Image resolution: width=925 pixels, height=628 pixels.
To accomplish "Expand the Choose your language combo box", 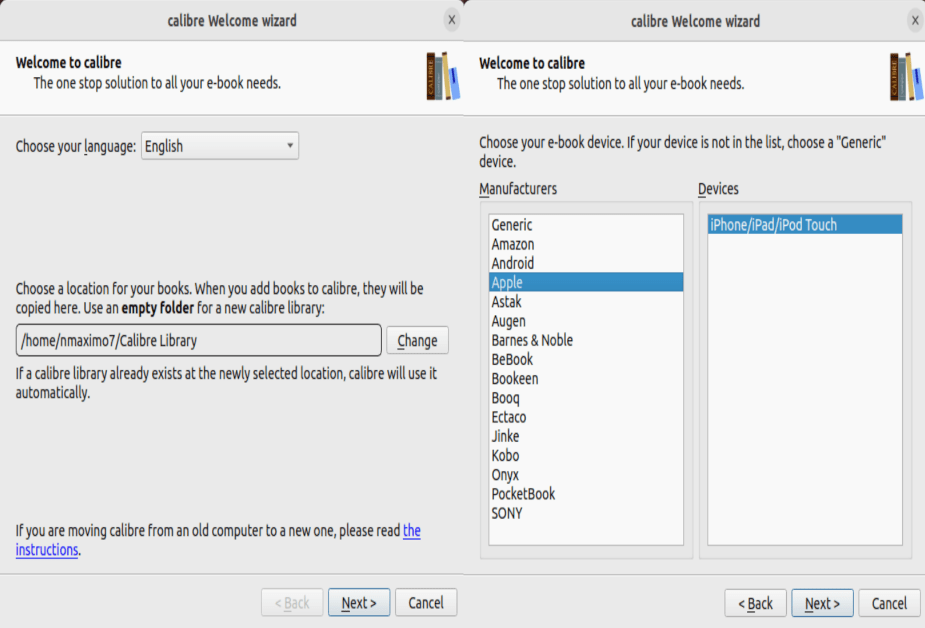I will pos(218,145).
